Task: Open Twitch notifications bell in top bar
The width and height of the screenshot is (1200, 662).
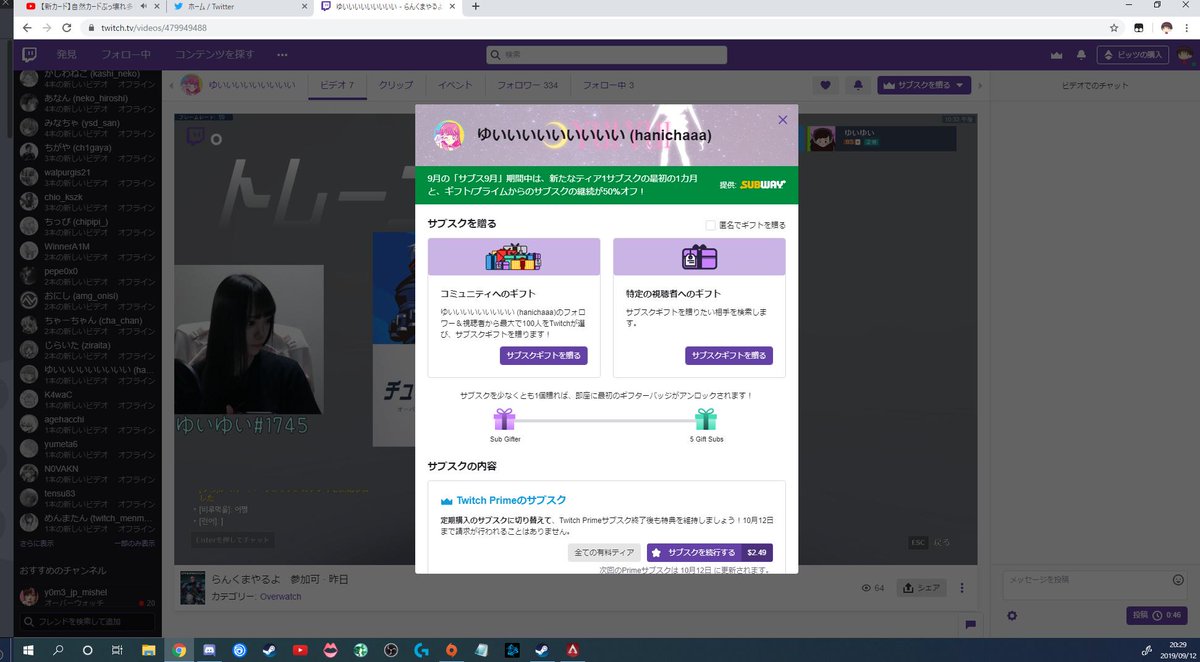Action: pos(1081,55)
